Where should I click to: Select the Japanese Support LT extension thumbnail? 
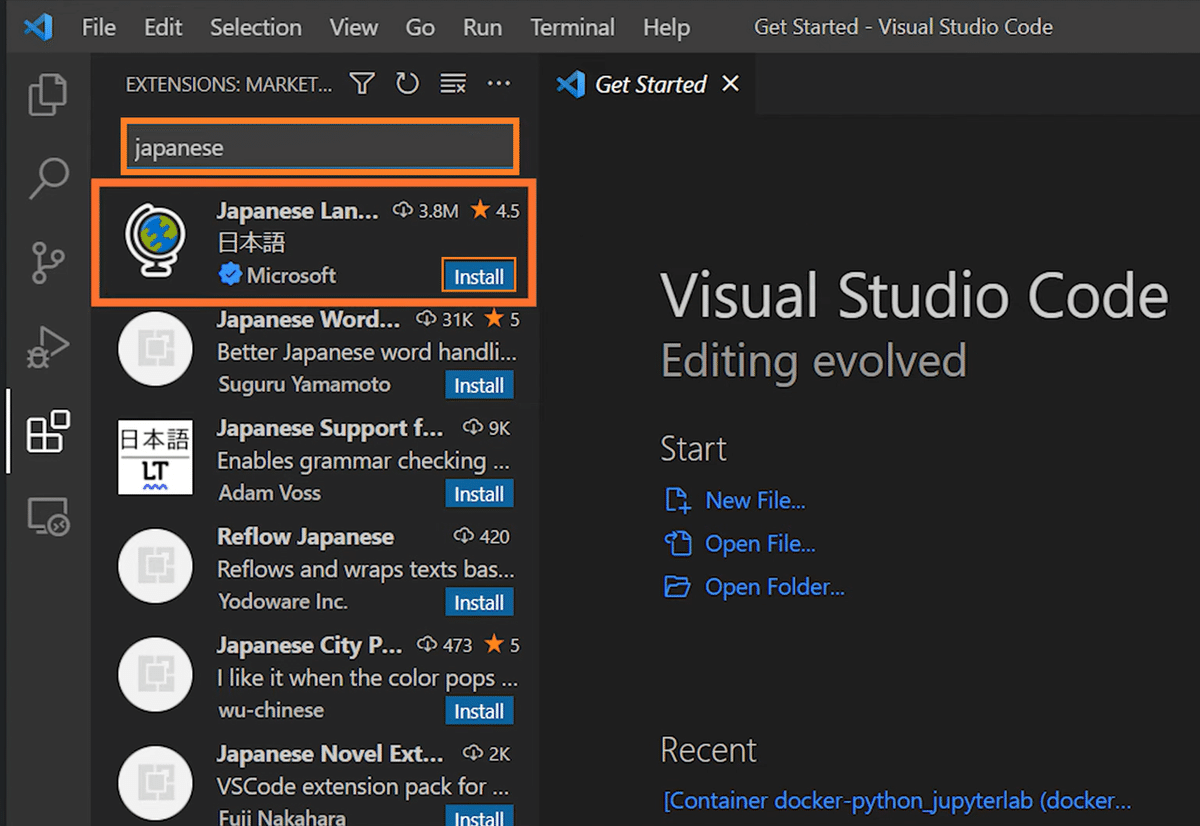coord(155,457)
